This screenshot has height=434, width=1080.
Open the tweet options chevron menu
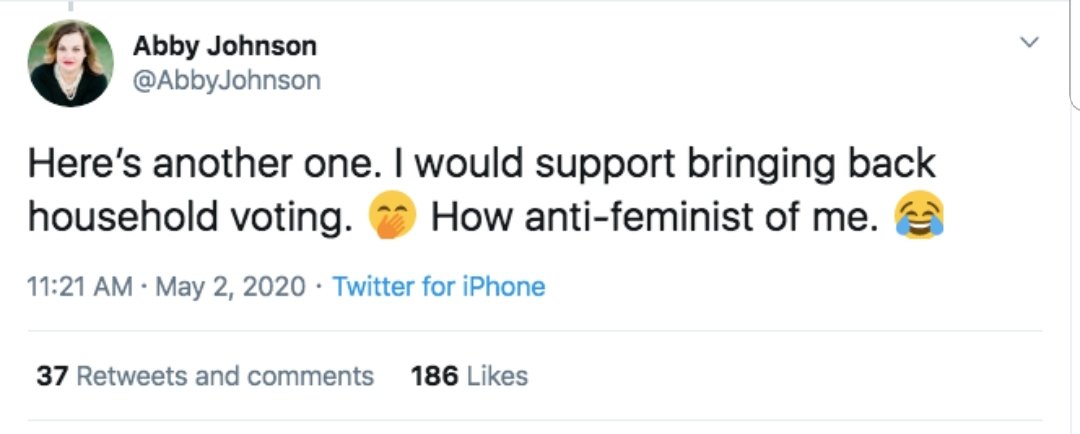pyautogui.click(x=1027, y=43)
